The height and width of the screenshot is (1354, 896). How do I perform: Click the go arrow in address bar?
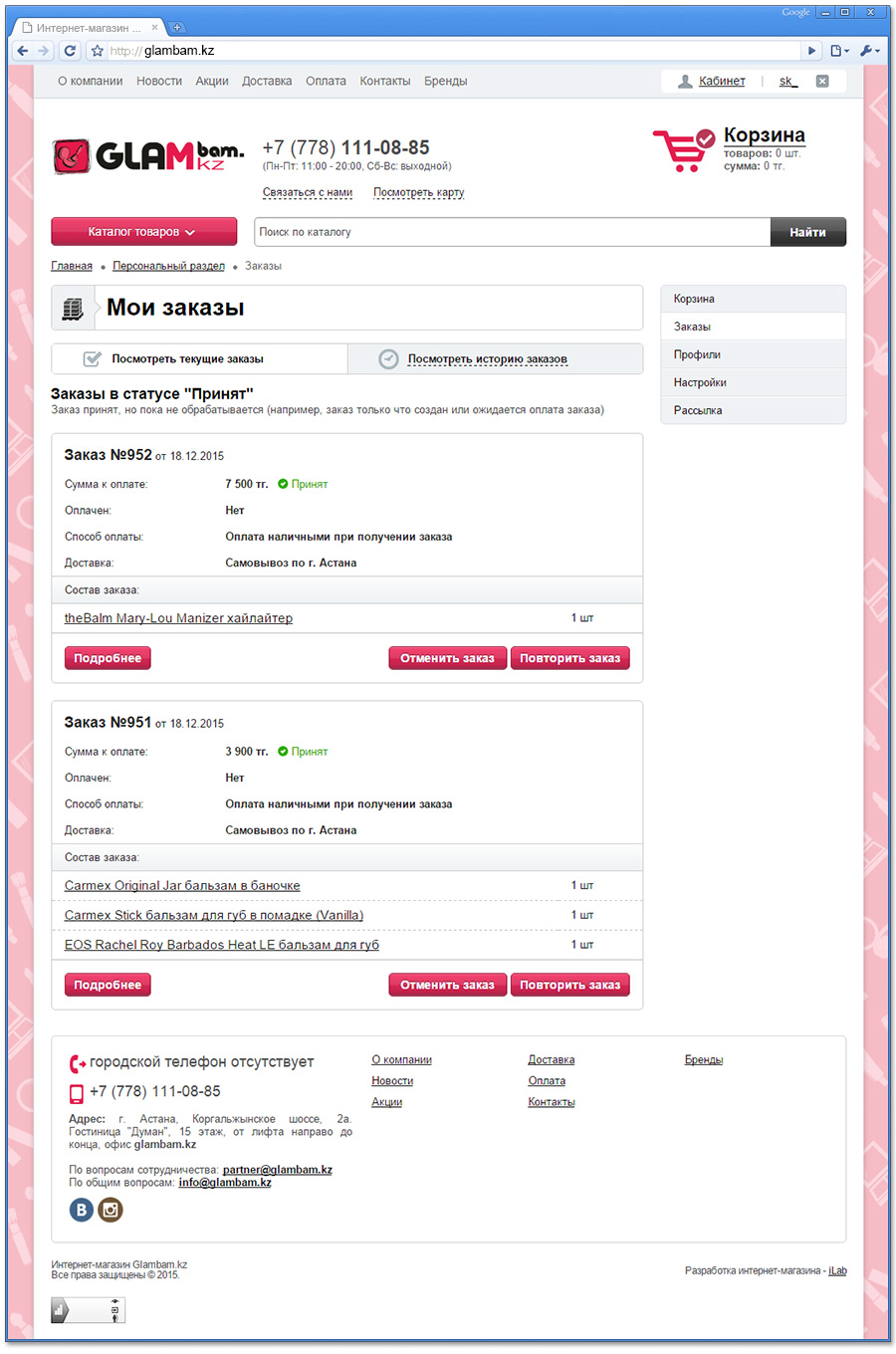(x=812, y=51)
